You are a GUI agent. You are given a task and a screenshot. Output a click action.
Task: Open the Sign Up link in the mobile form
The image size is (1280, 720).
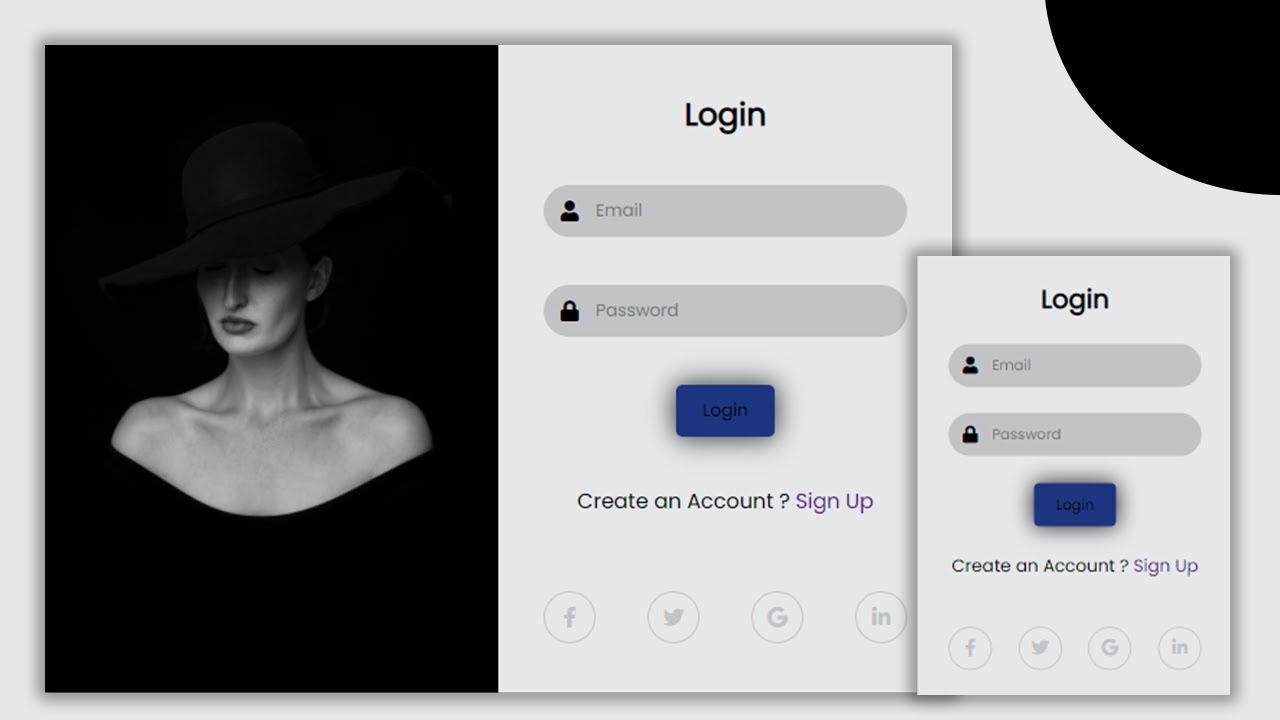(1165, 566)
